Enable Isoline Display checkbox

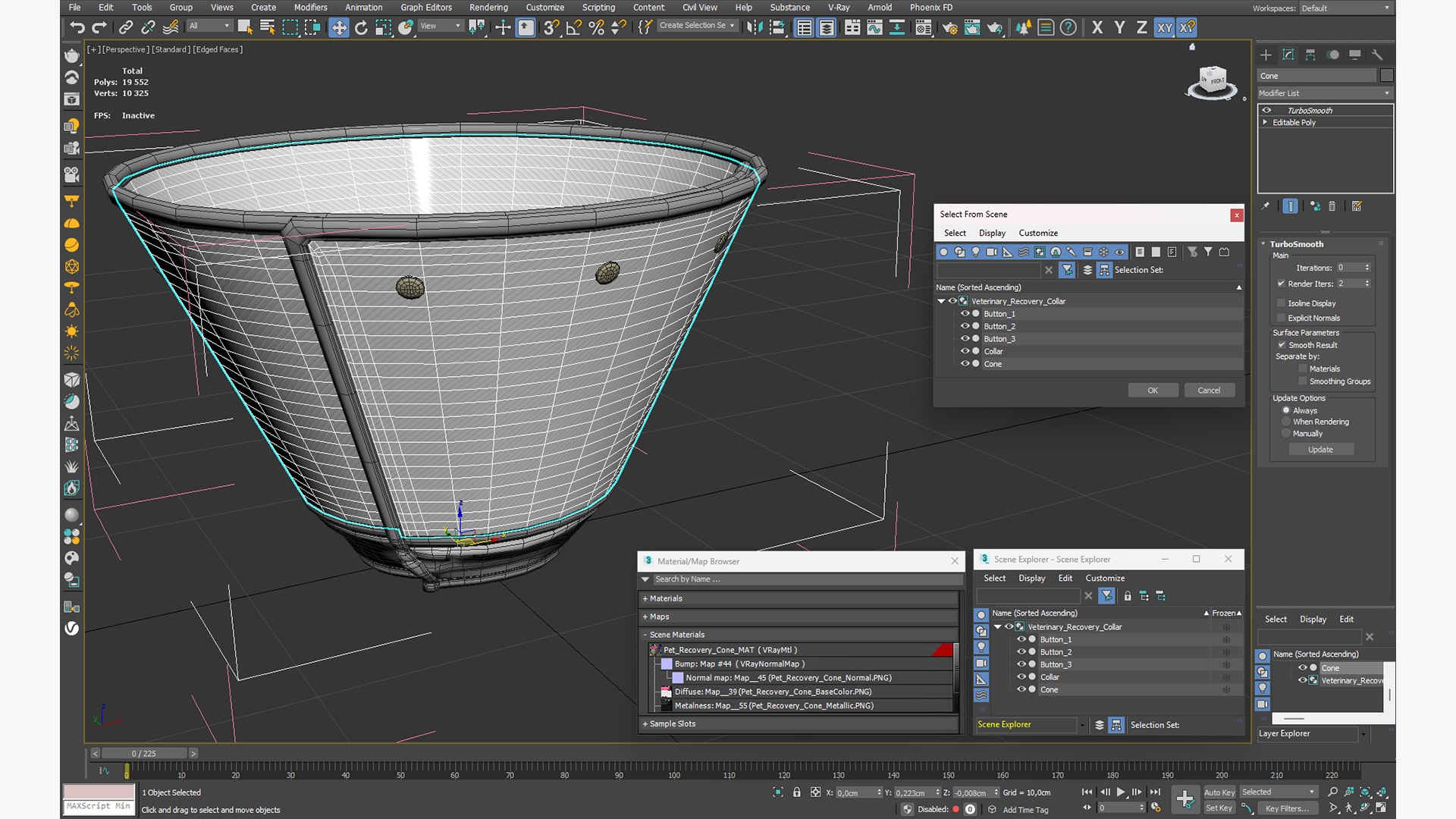[x=1282, y=303]
